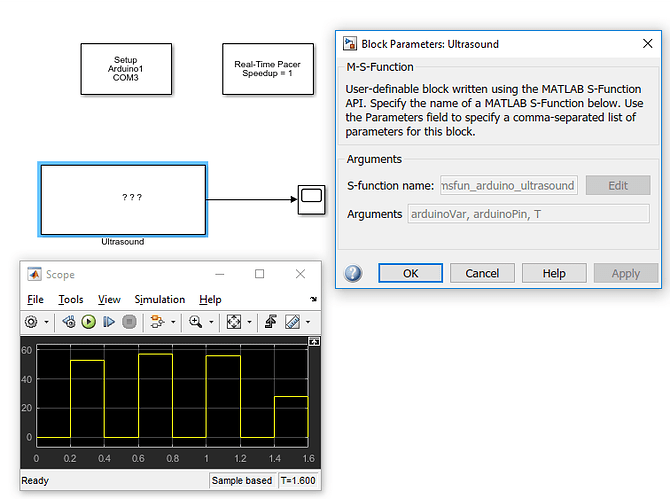The image size is (670, 499).
Task: Expand the Zoom tool dropdown arrow
Action: pyautogui.click(x=211, y=322)
